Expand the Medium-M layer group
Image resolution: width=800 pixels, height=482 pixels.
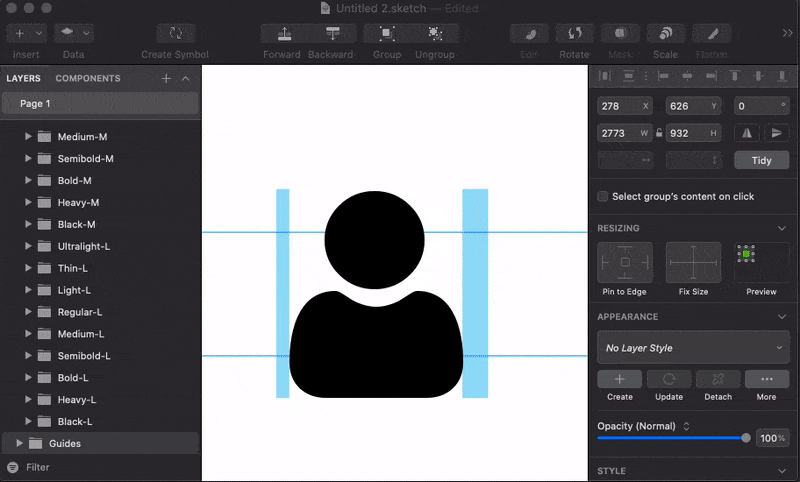click(28, 137)
